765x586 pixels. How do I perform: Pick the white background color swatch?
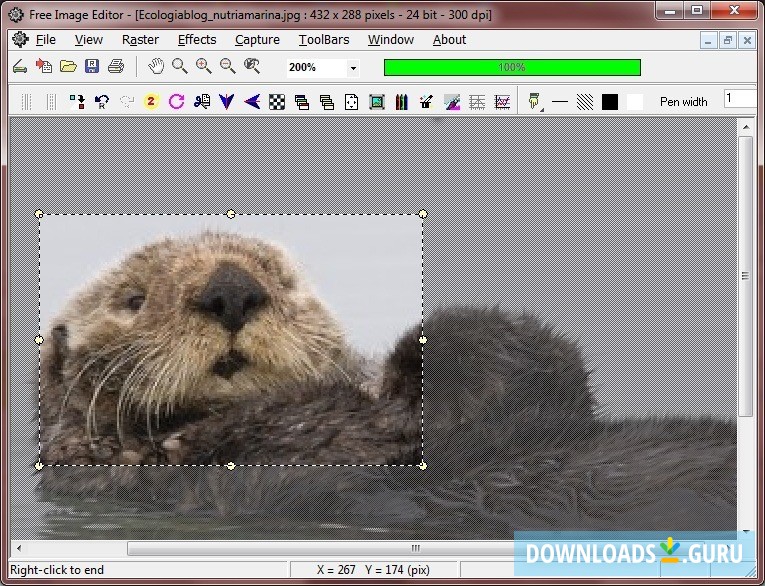[635, 102]
